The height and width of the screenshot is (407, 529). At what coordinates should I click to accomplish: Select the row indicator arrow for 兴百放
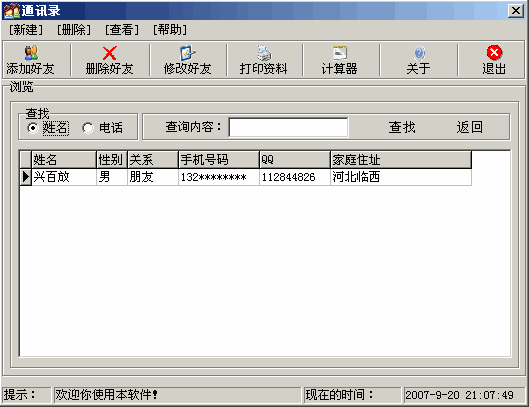pyautogui.click(x=25, y=177)
